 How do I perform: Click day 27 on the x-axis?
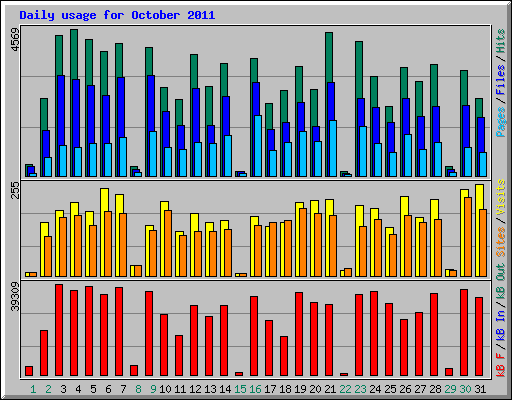coord(420,389)
